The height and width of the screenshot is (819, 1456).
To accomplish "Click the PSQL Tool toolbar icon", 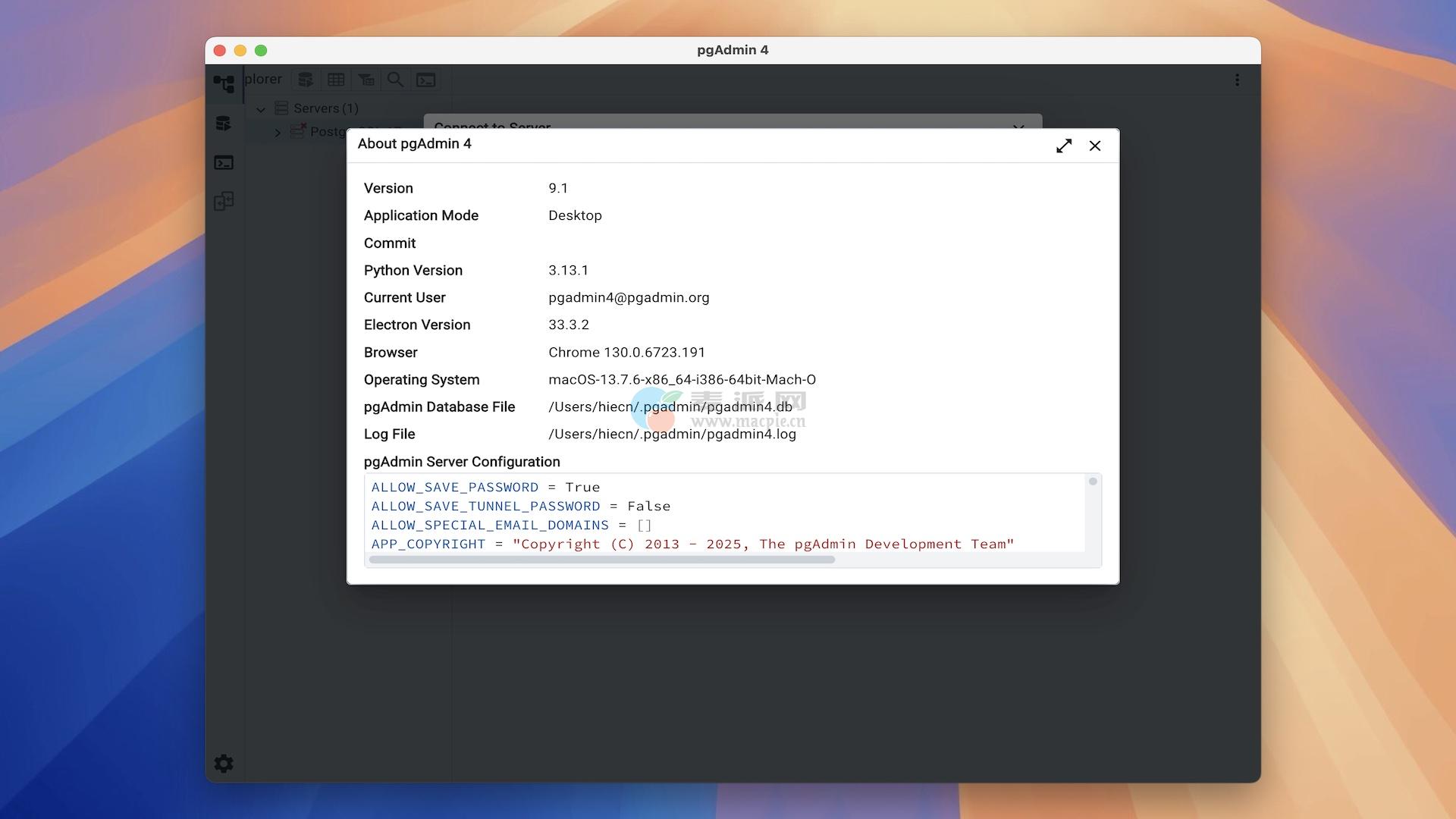I will pos(426,80).
